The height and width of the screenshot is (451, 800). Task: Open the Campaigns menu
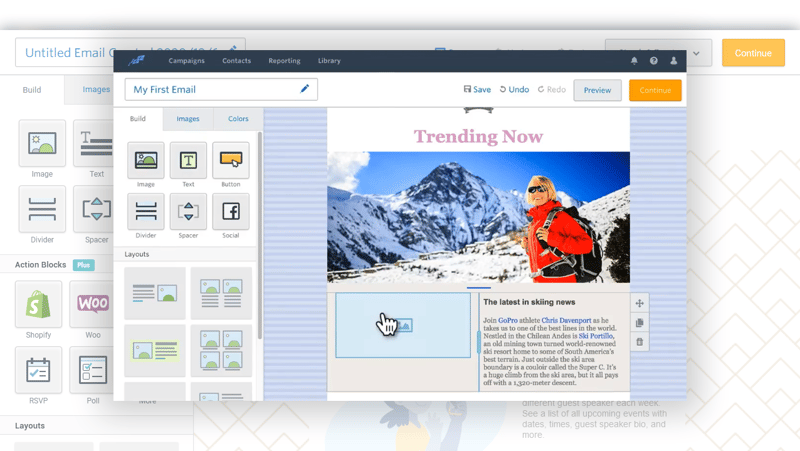[x=186, y=61]
